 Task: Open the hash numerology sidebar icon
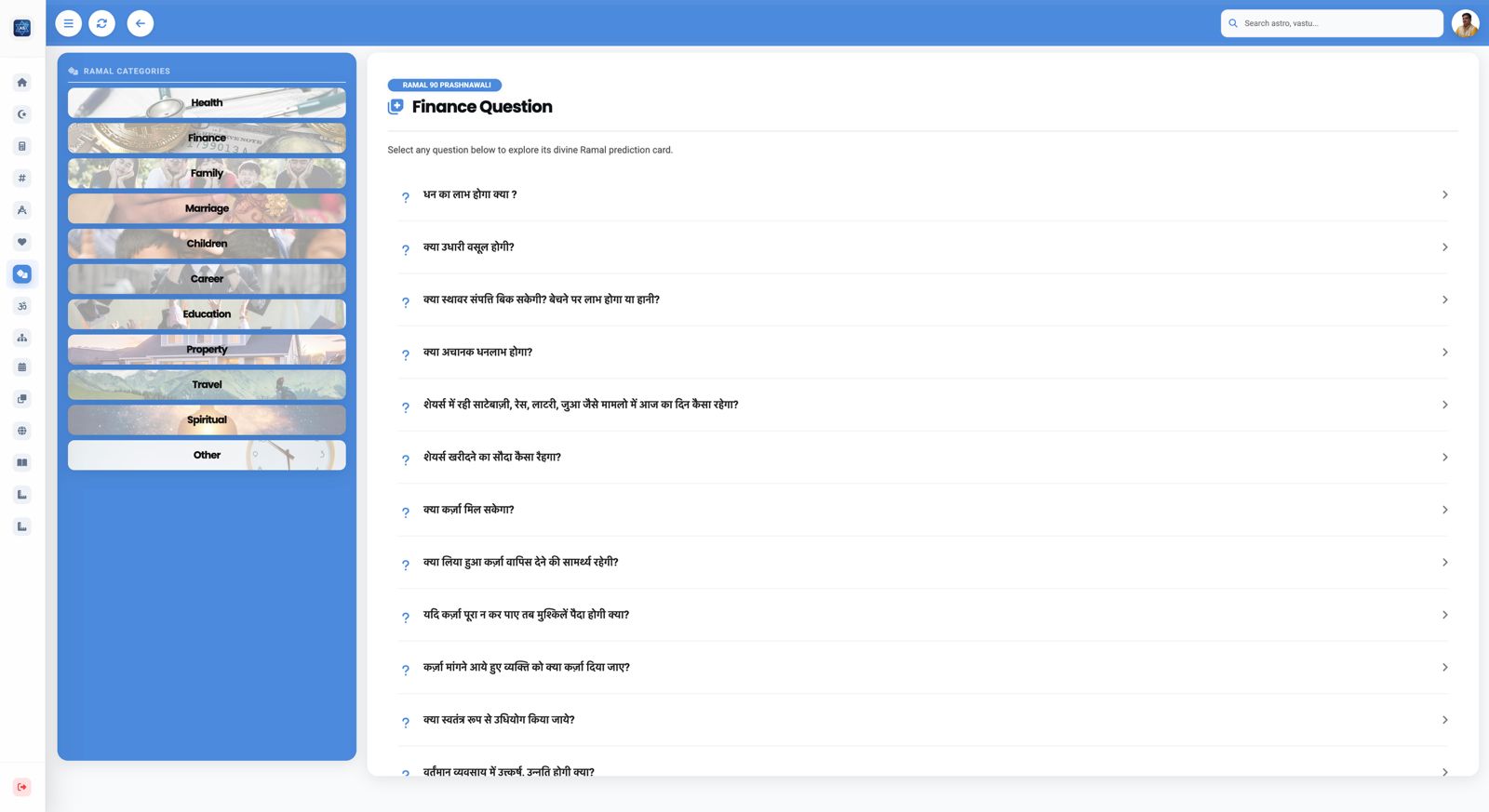click(x=22, y=178)
